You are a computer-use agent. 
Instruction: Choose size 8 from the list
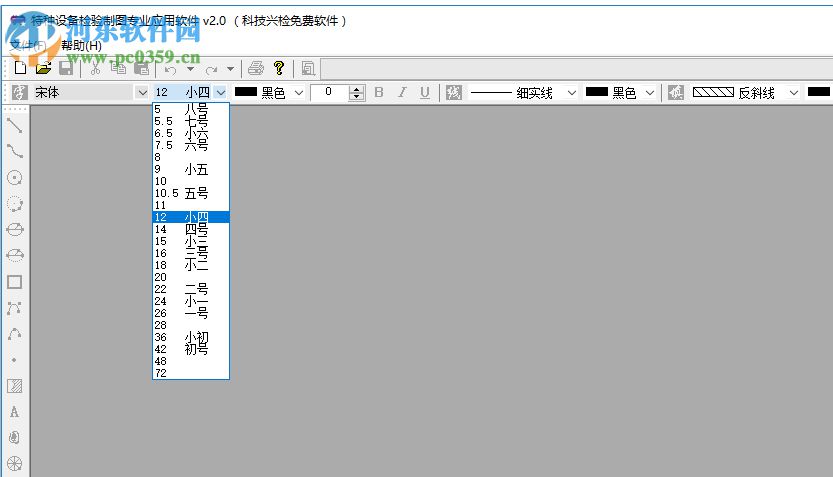191,157
